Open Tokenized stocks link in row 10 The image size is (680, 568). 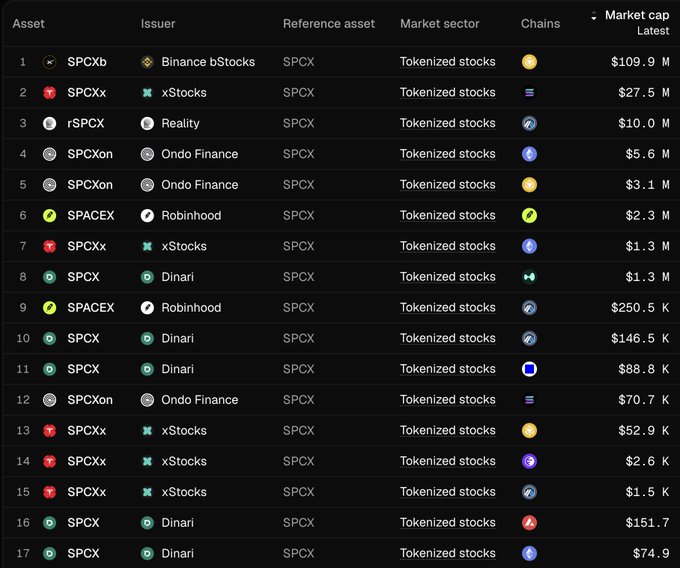point(448,339)
